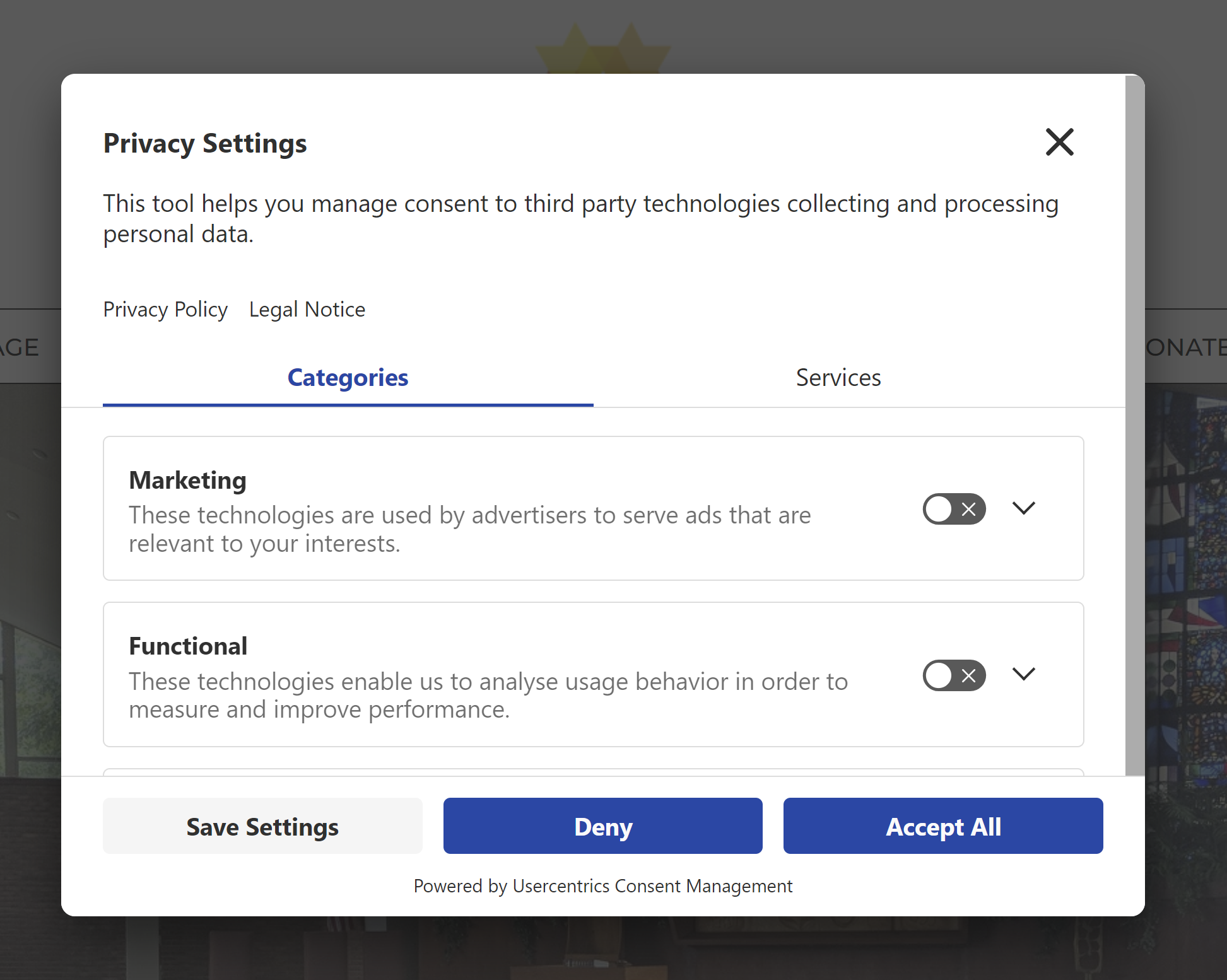Open Usercentrics Consent Management link
Screen dimensions: 1227x980
tap(652, 886)
